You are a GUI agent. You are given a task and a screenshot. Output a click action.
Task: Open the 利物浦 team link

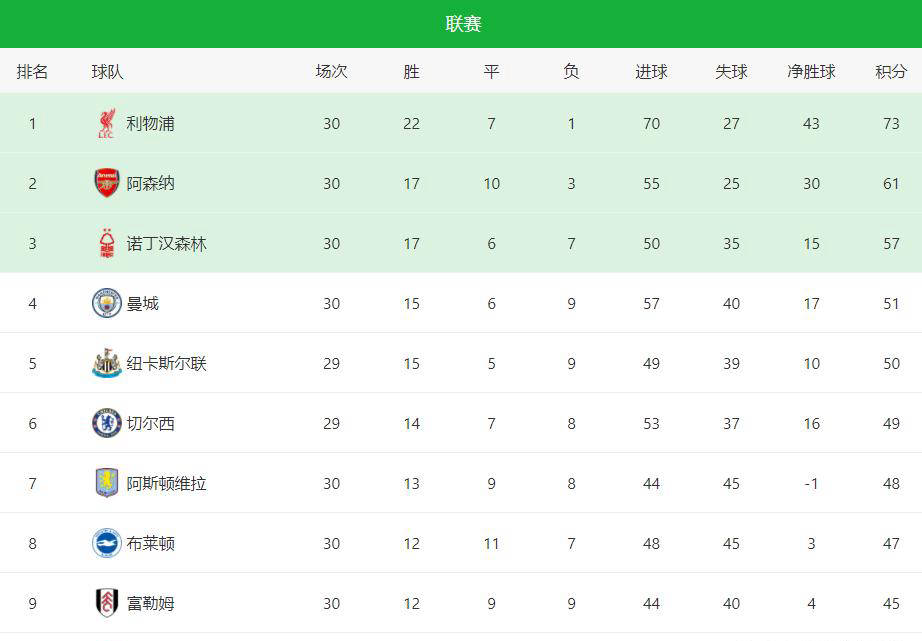click(150, 124)
